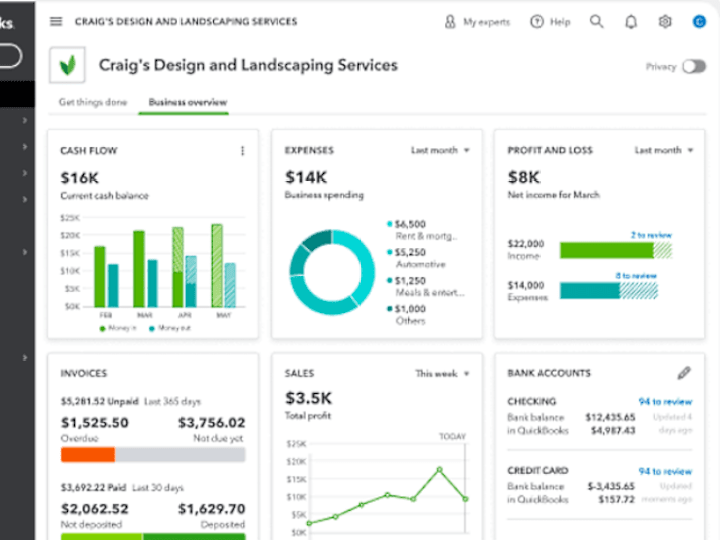720x540 pixels.
Task: Click the teal Expenses bar
Action: [590, 291]
